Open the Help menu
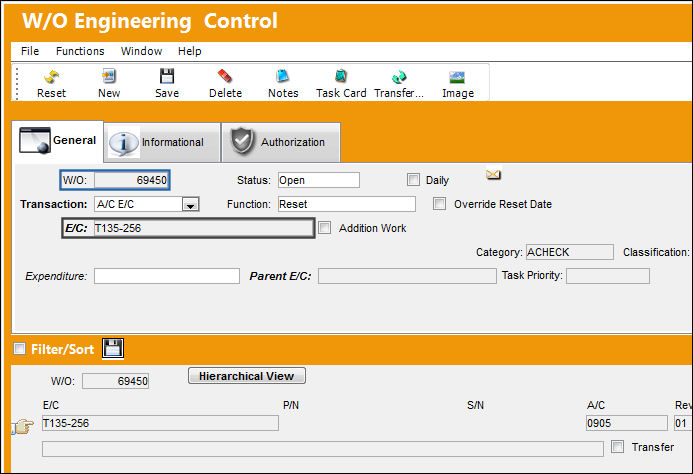This screenshot has width=693, height=474. coord(190,51)
